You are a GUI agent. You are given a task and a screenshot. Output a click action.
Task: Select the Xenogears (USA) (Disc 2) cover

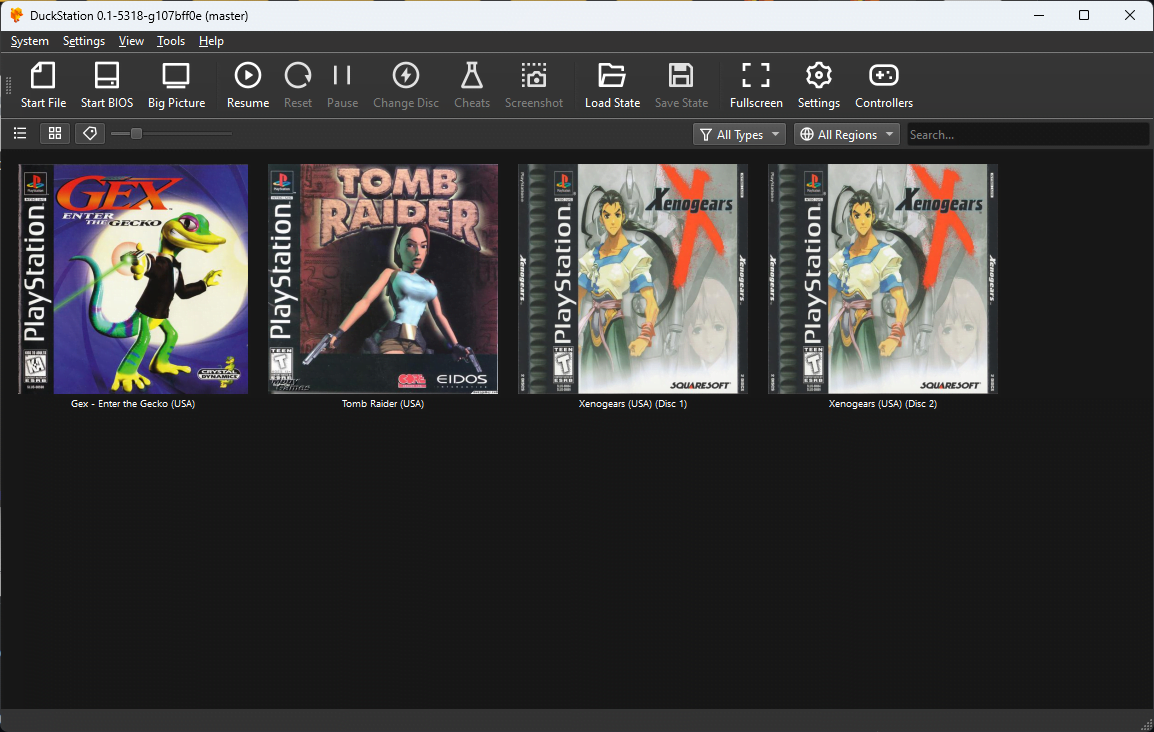pyautogui.click(x=883, y=279)
